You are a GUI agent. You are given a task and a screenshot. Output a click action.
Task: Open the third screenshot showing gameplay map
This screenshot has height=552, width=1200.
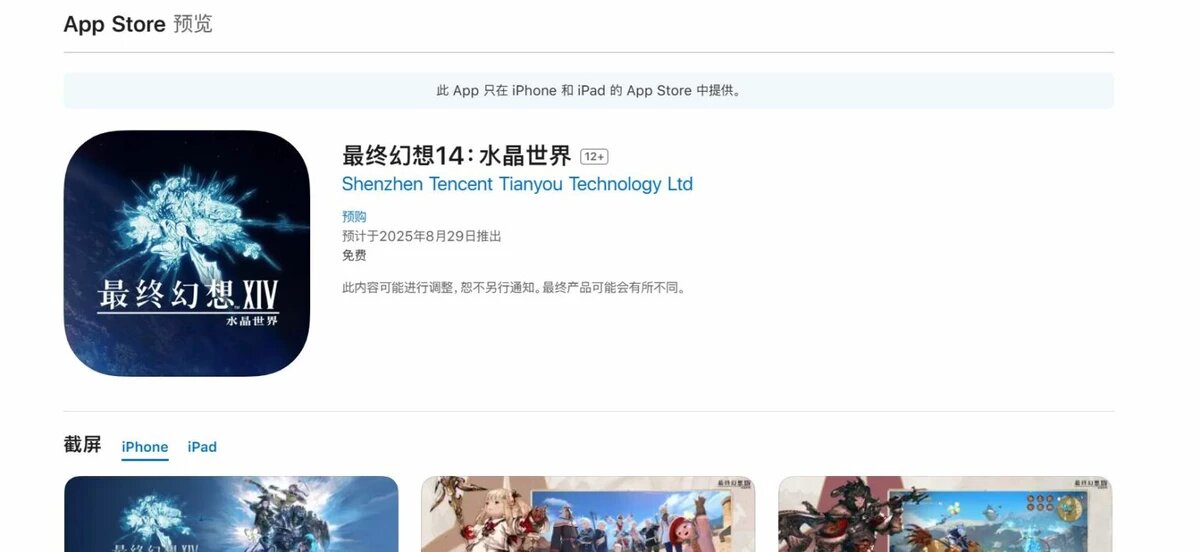click(945, 514)
